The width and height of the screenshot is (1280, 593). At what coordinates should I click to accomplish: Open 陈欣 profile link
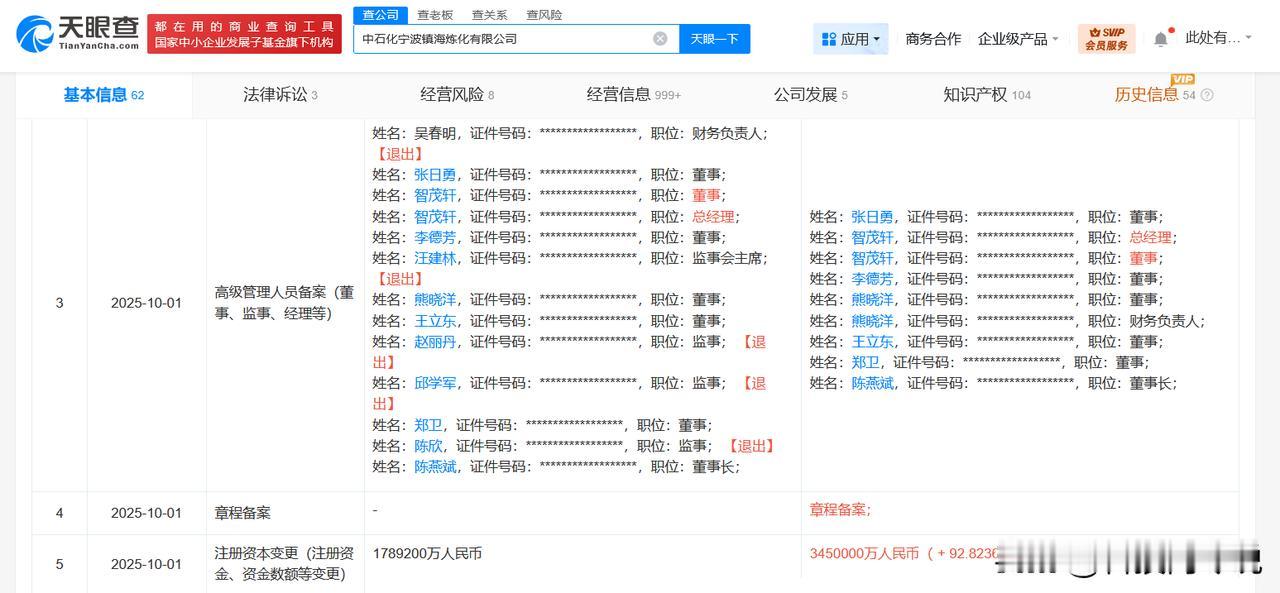coord(428,446)
